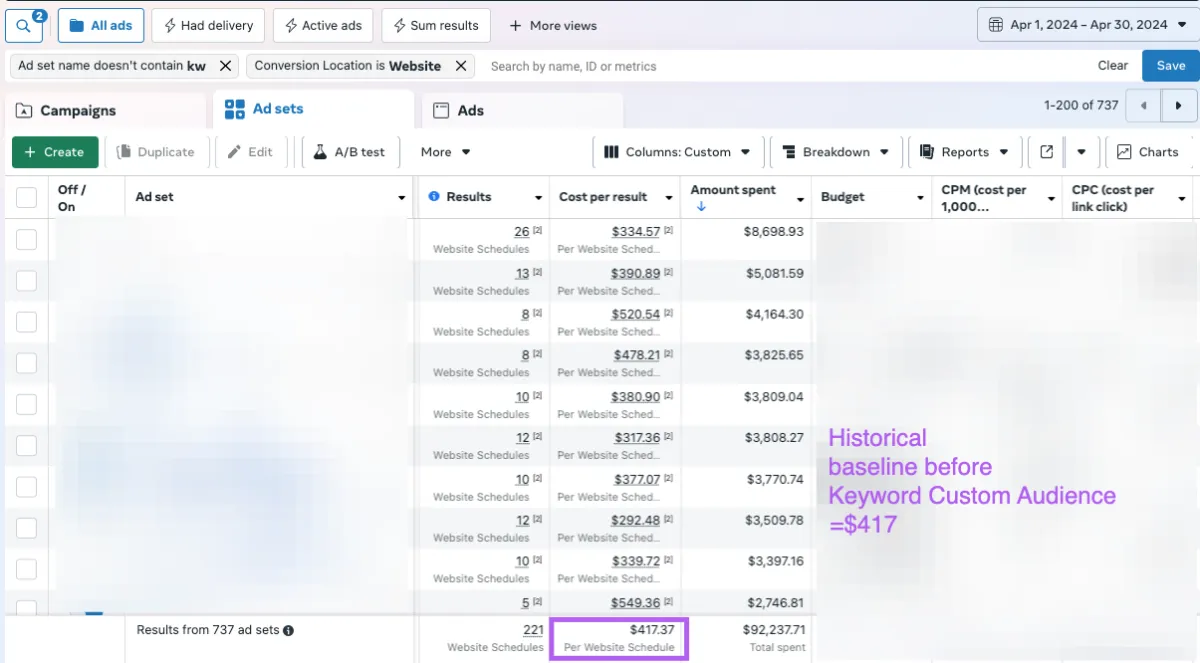Add a view with More views
The width and height of the screenshot is (1200, 663).
(x=553, y=25)
